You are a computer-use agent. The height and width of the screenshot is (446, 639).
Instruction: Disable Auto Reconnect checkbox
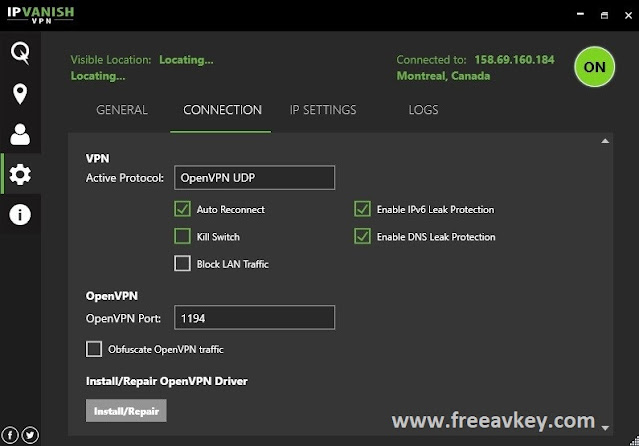[x=182, y=209]
